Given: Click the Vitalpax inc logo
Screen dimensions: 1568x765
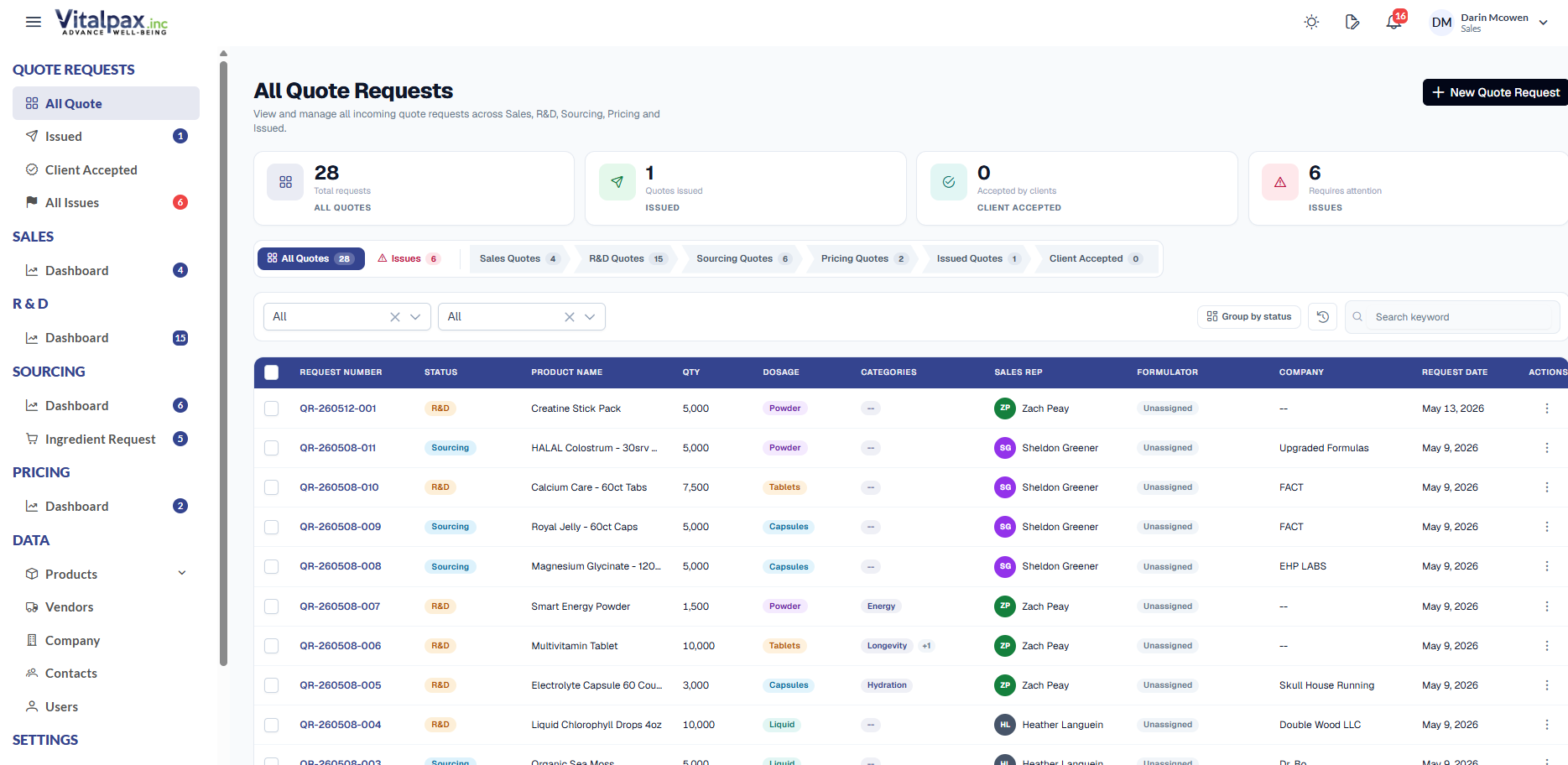Looking at the screenshot, I should (112, 22).
